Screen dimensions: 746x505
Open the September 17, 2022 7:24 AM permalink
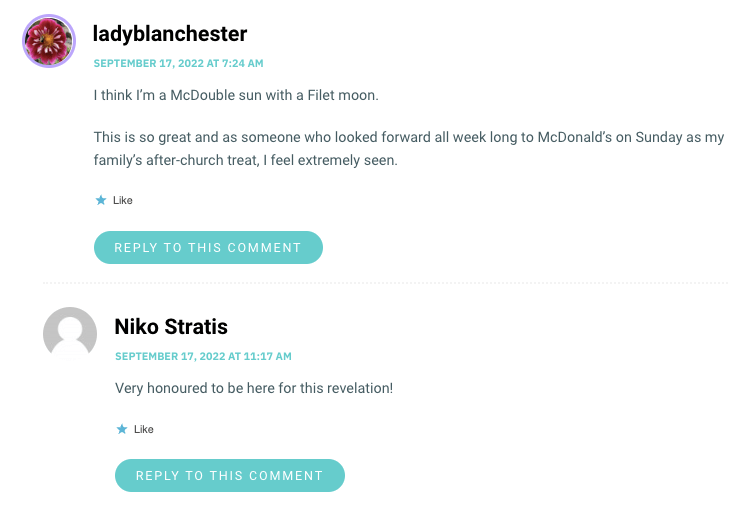178,63
